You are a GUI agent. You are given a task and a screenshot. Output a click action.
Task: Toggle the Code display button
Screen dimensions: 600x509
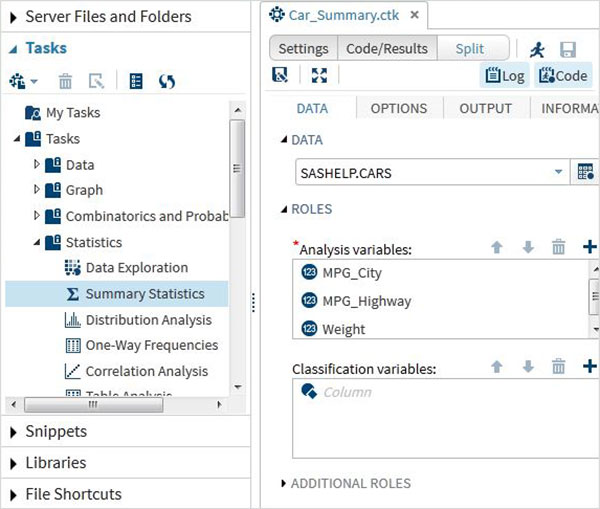(562, 75)
